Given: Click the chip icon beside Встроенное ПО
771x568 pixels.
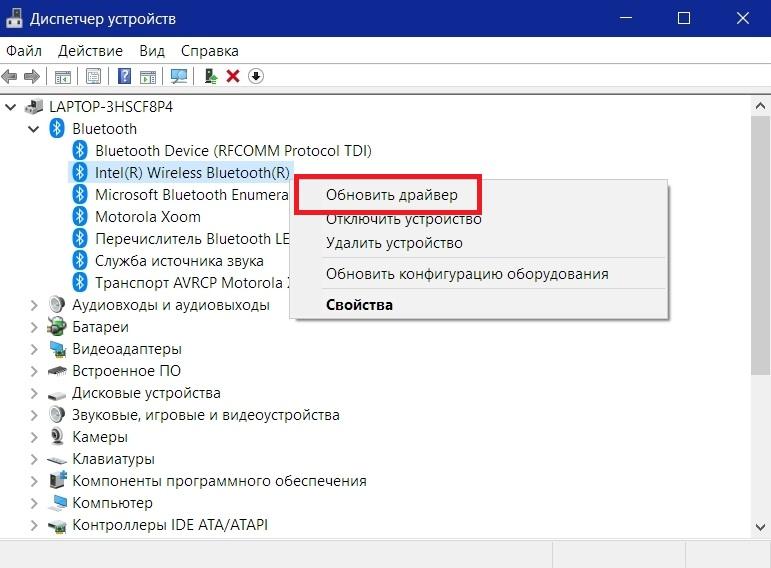Looking at the screenshot, I should [x=57, y=371].
